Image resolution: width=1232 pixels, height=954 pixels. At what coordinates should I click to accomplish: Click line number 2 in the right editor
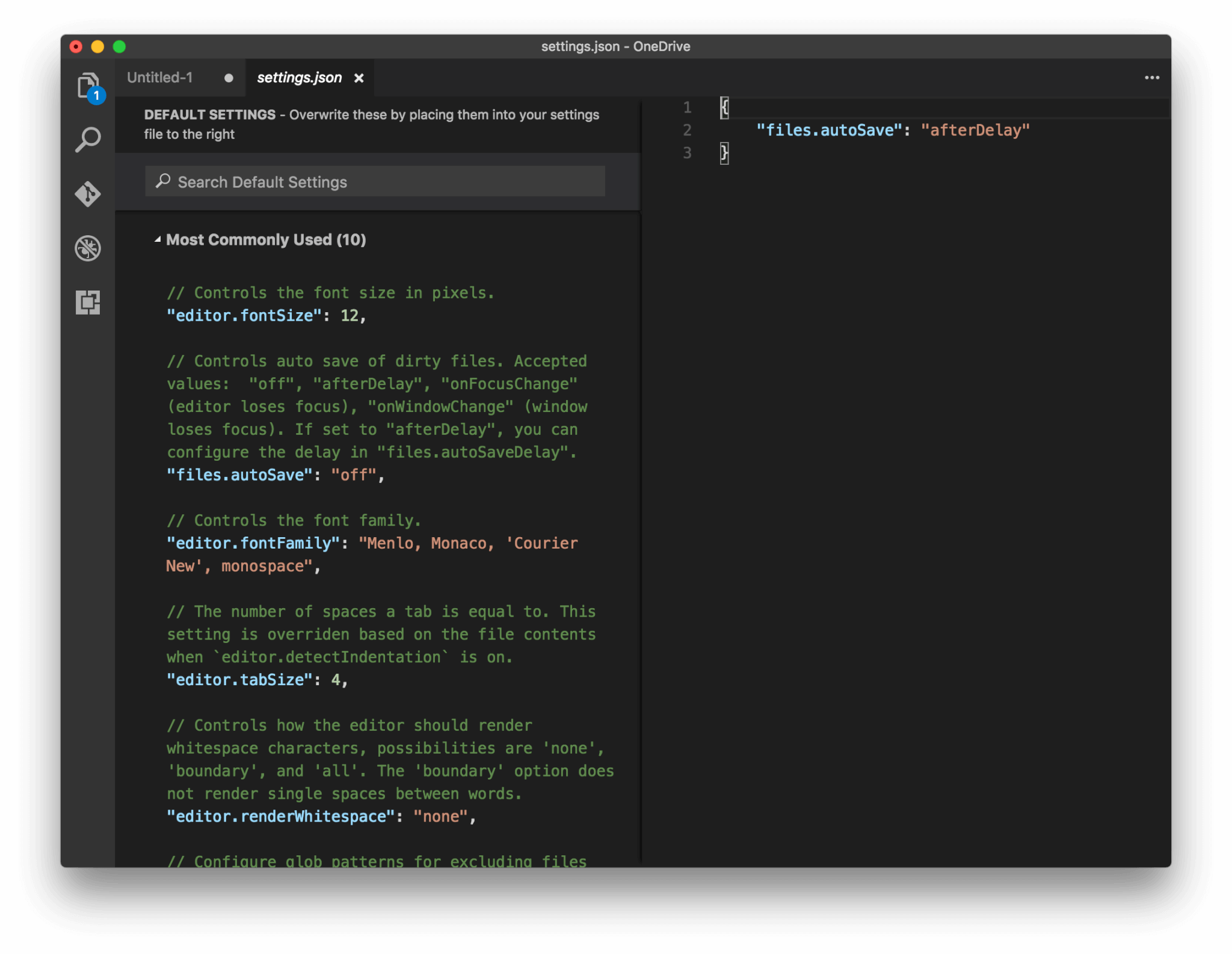coord(687,130)
